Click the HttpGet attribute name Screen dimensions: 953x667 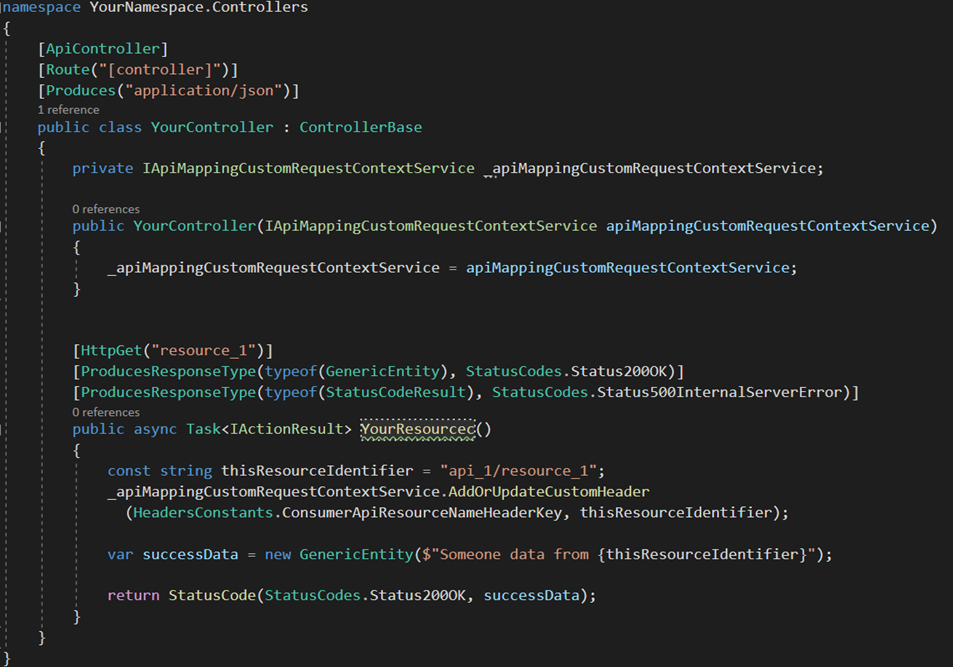(111, 351)
